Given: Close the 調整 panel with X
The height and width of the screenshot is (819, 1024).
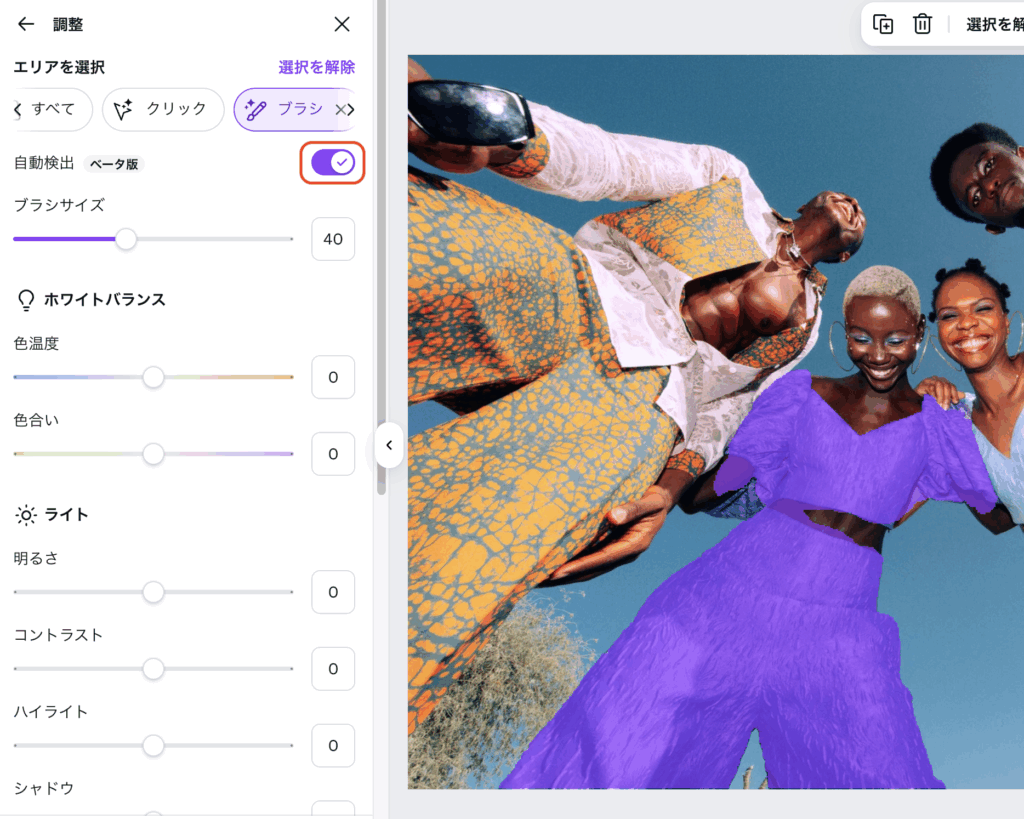Looking at the screenshot, I should pyautogui.click(x=342, y=24).
